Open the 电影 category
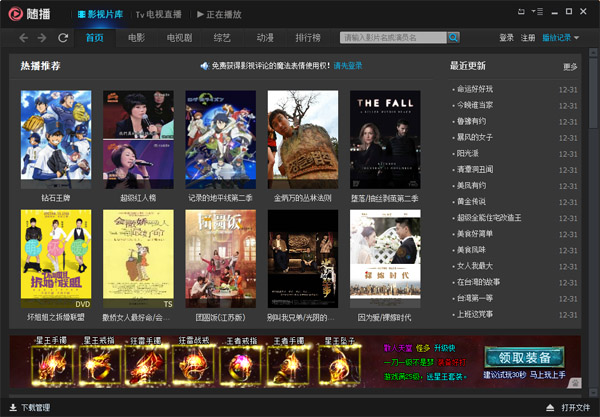 [x=137, y=37]
